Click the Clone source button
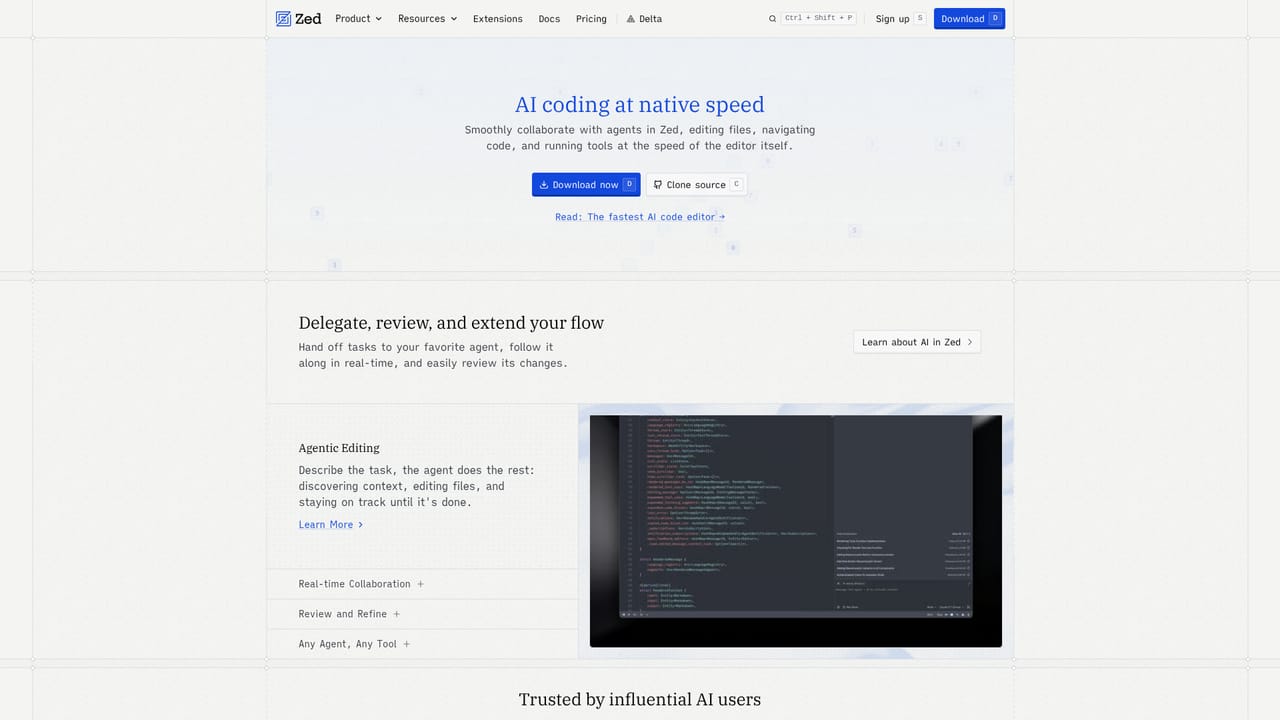The height and width of the screenshot is (720, 1280). (696, 184)
